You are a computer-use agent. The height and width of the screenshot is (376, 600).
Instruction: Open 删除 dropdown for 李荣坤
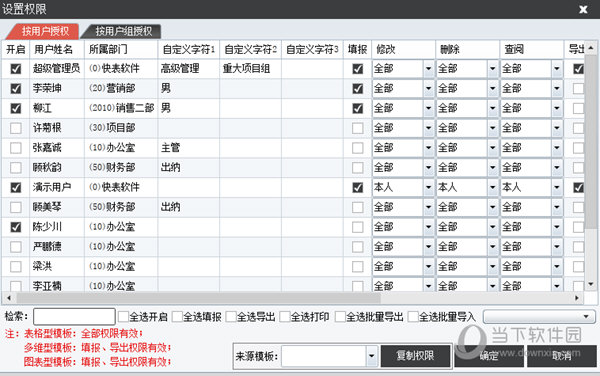point(493,89)
